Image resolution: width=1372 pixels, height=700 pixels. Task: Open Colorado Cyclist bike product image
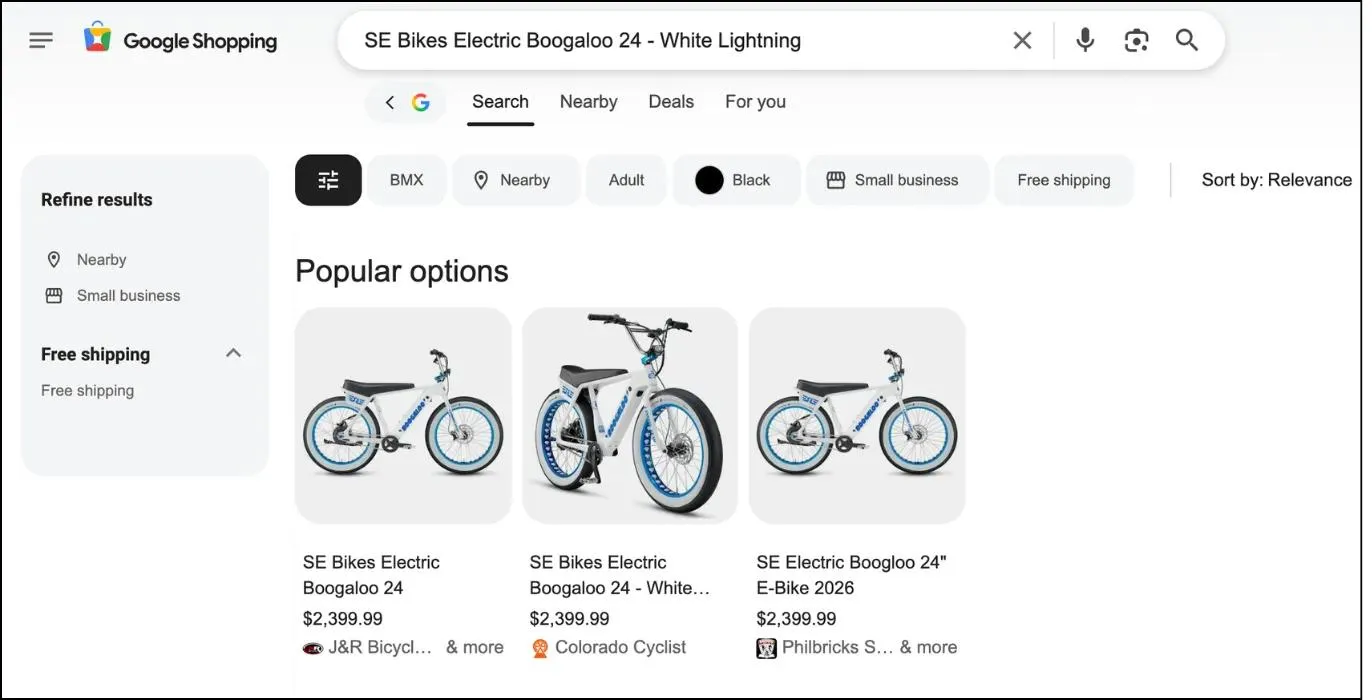coord(630,415)
